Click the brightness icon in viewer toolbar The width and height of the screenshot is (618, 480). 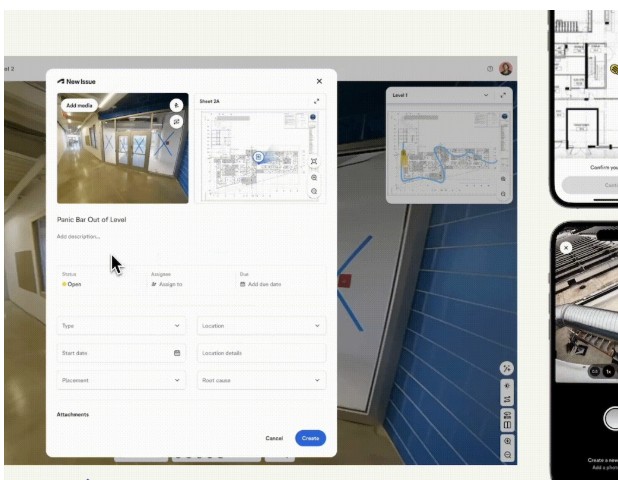[507, 386]
